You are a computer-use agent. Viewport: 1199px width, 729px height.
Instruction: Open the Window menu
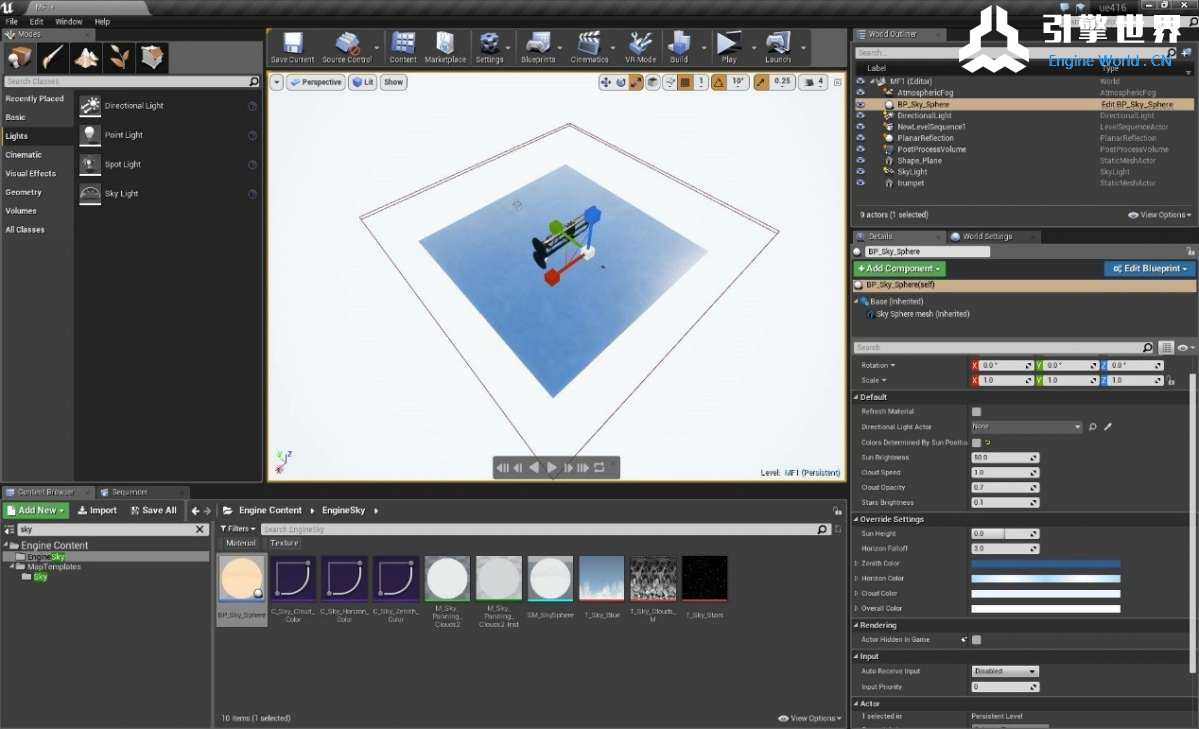point(69,21)
